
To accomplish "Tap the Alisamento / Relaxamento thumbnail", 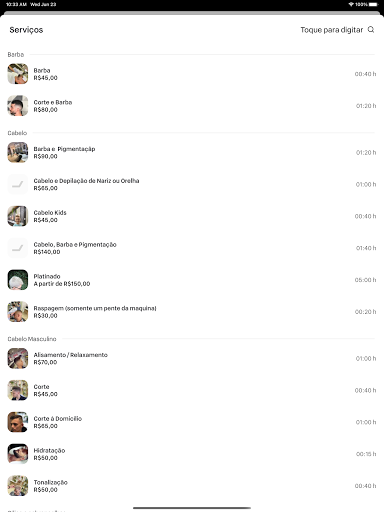I will pyautogui.click(x=18, y=358).
